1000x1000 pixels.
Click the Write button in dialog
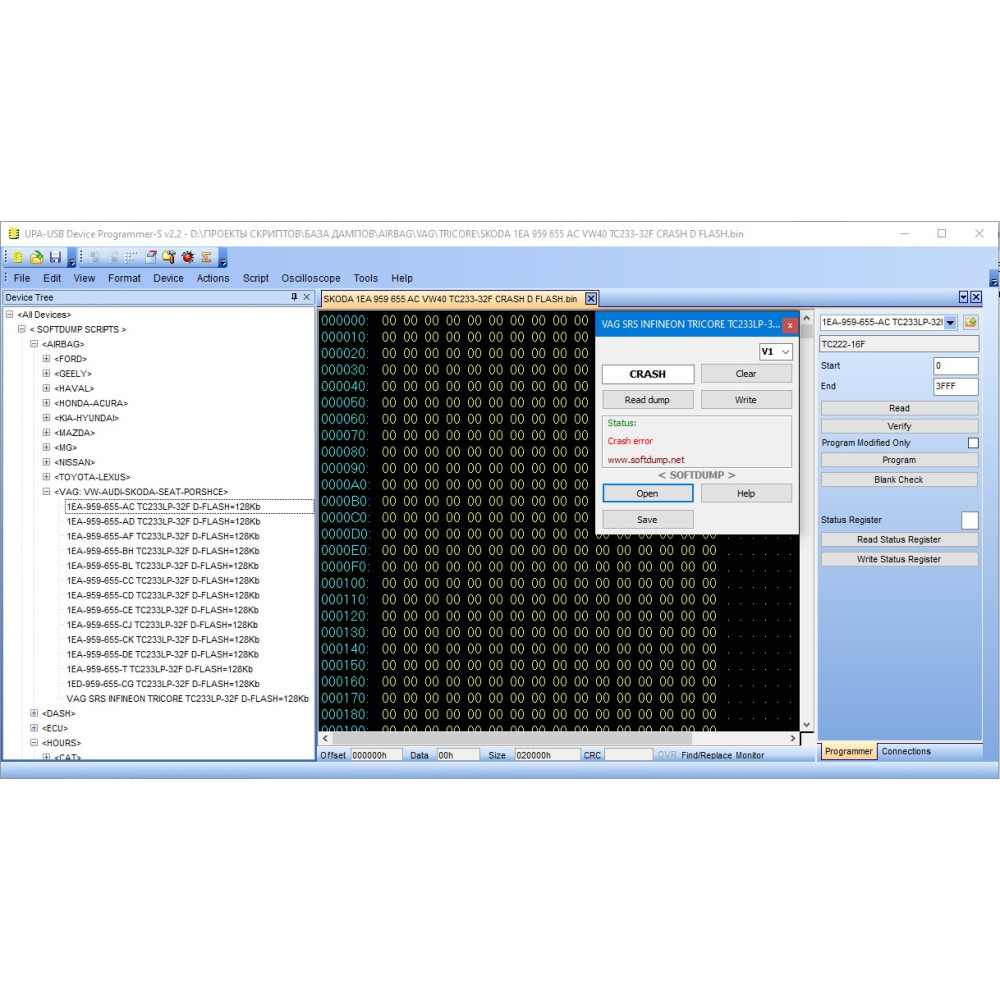[x=746, y=400]
